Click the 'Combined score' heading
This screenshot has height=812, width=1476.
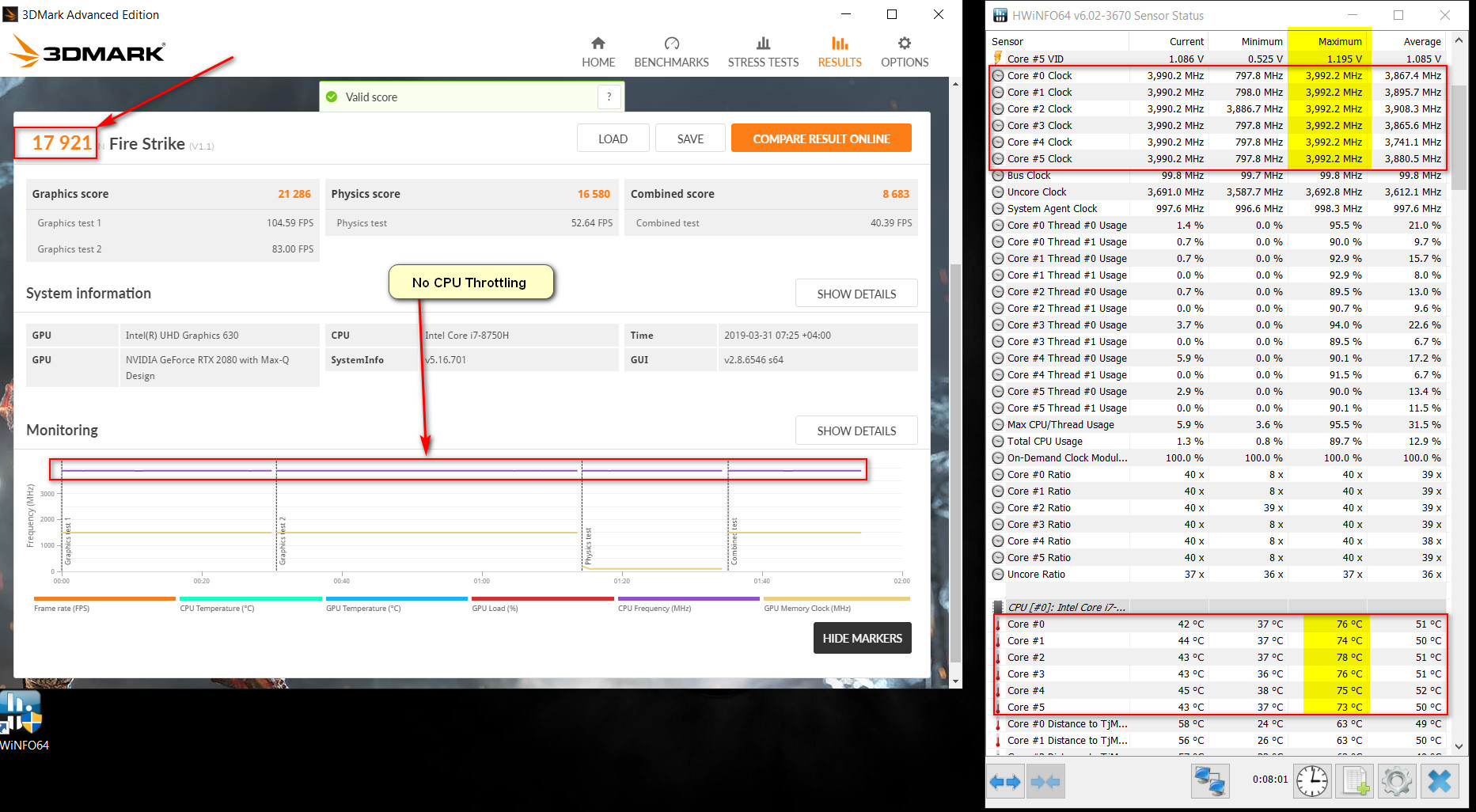(x=673, y=194)
